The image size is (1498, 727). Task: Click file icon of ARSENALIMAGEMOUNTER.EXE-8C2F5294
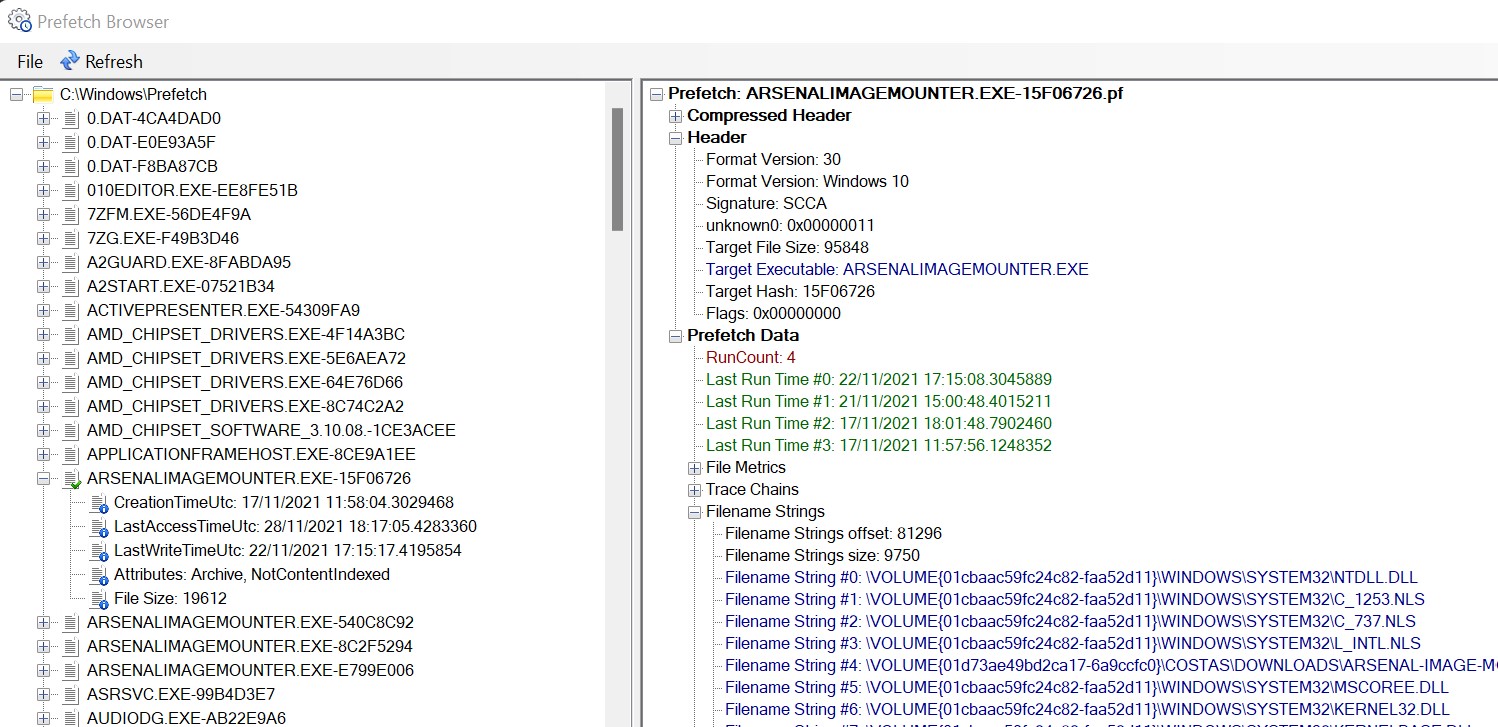70,646
